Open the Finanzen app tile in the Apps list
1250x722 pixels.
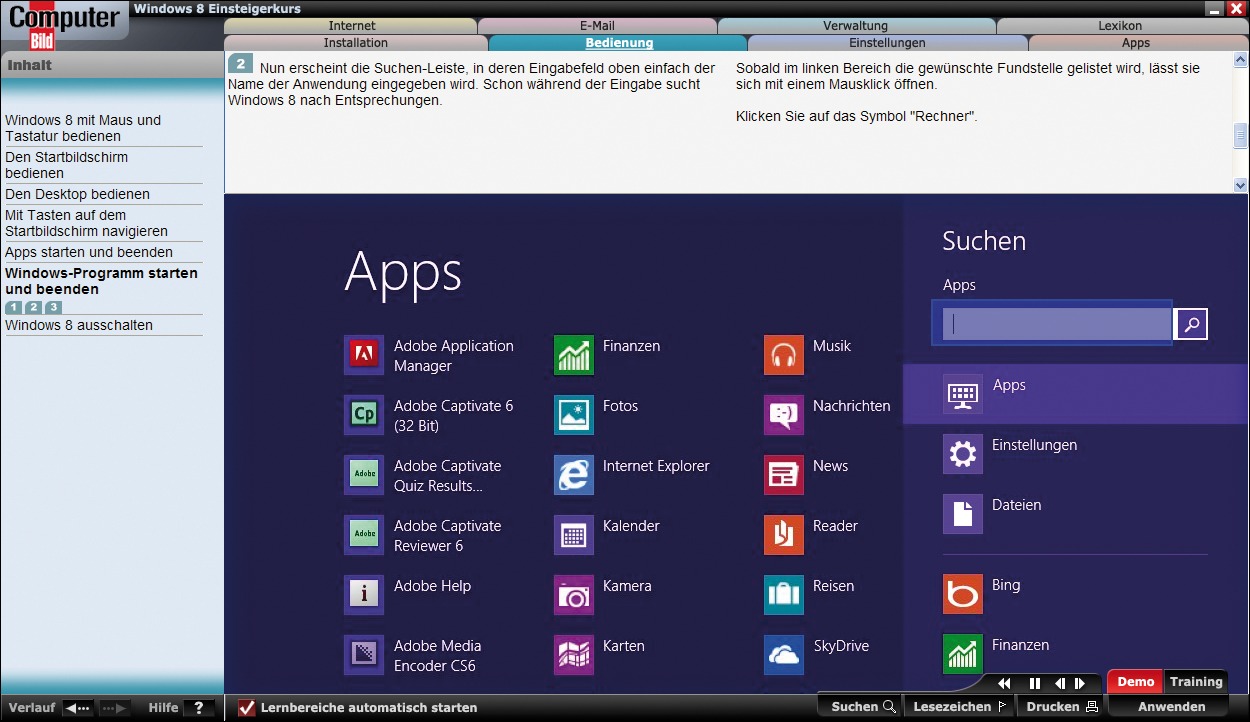[x=573, y=355]
